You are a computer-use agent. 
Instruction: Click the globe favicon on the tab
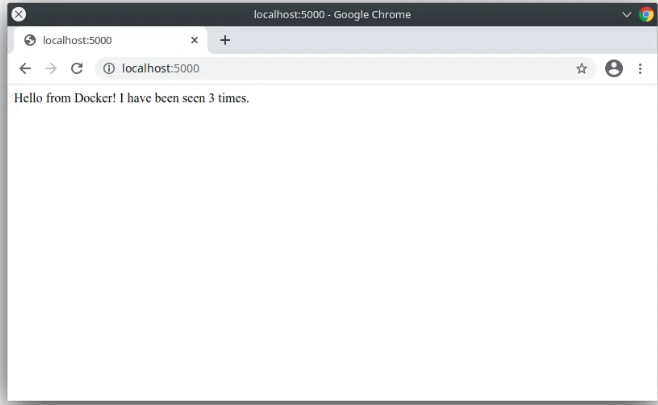tap(30, 40)
